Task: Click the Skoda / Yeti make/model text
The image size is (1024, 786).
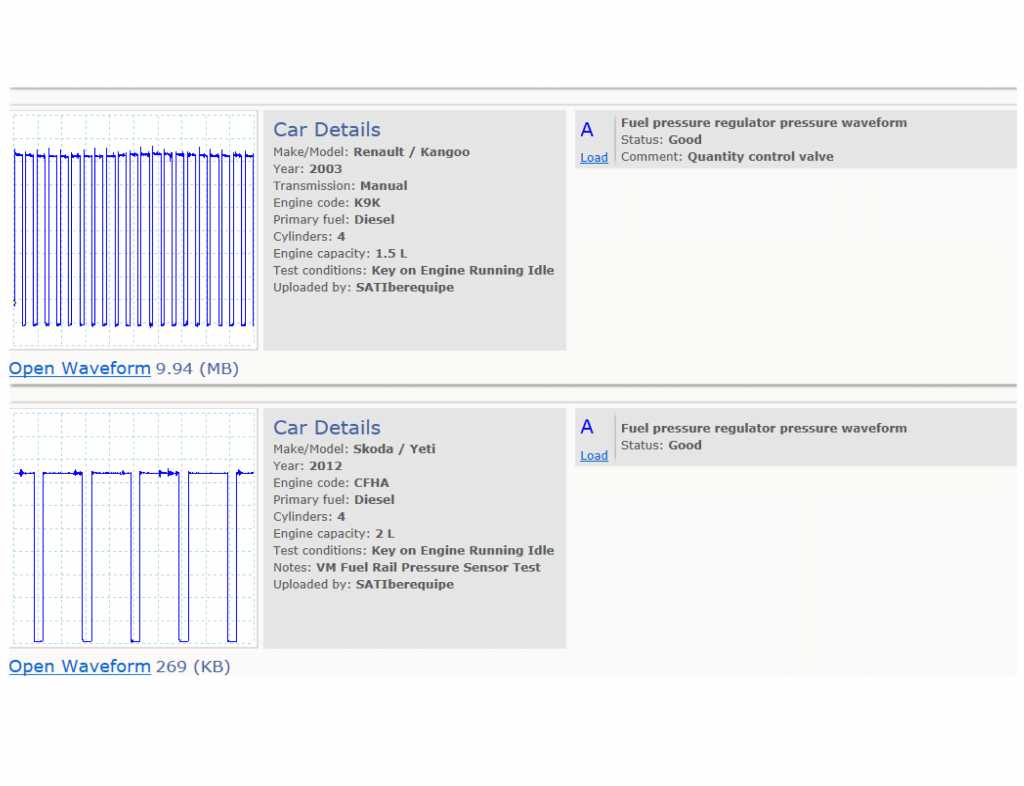Action: click(x=394, y=449)
